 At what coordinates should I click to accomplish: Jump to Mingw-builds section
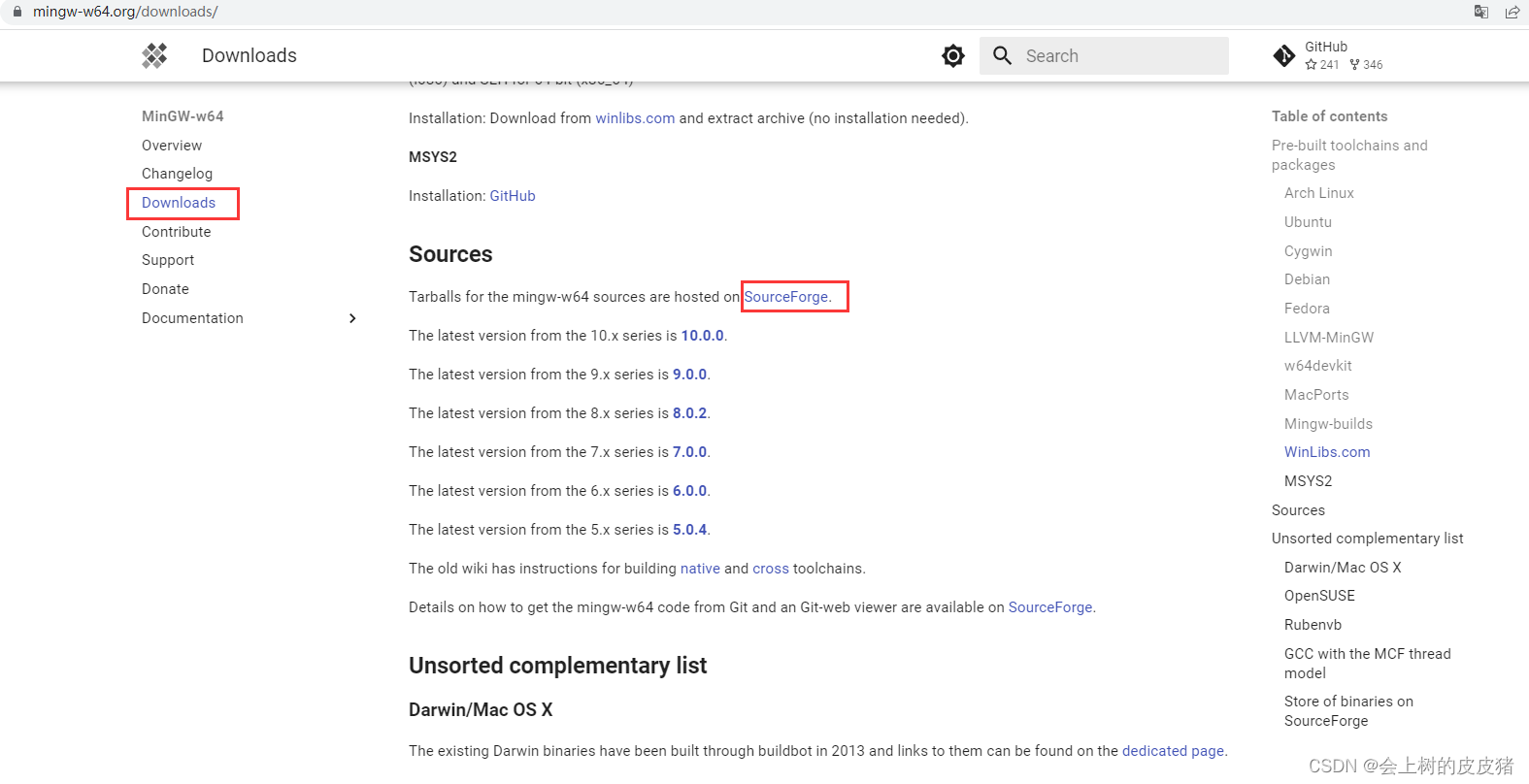coord(1328,424)
